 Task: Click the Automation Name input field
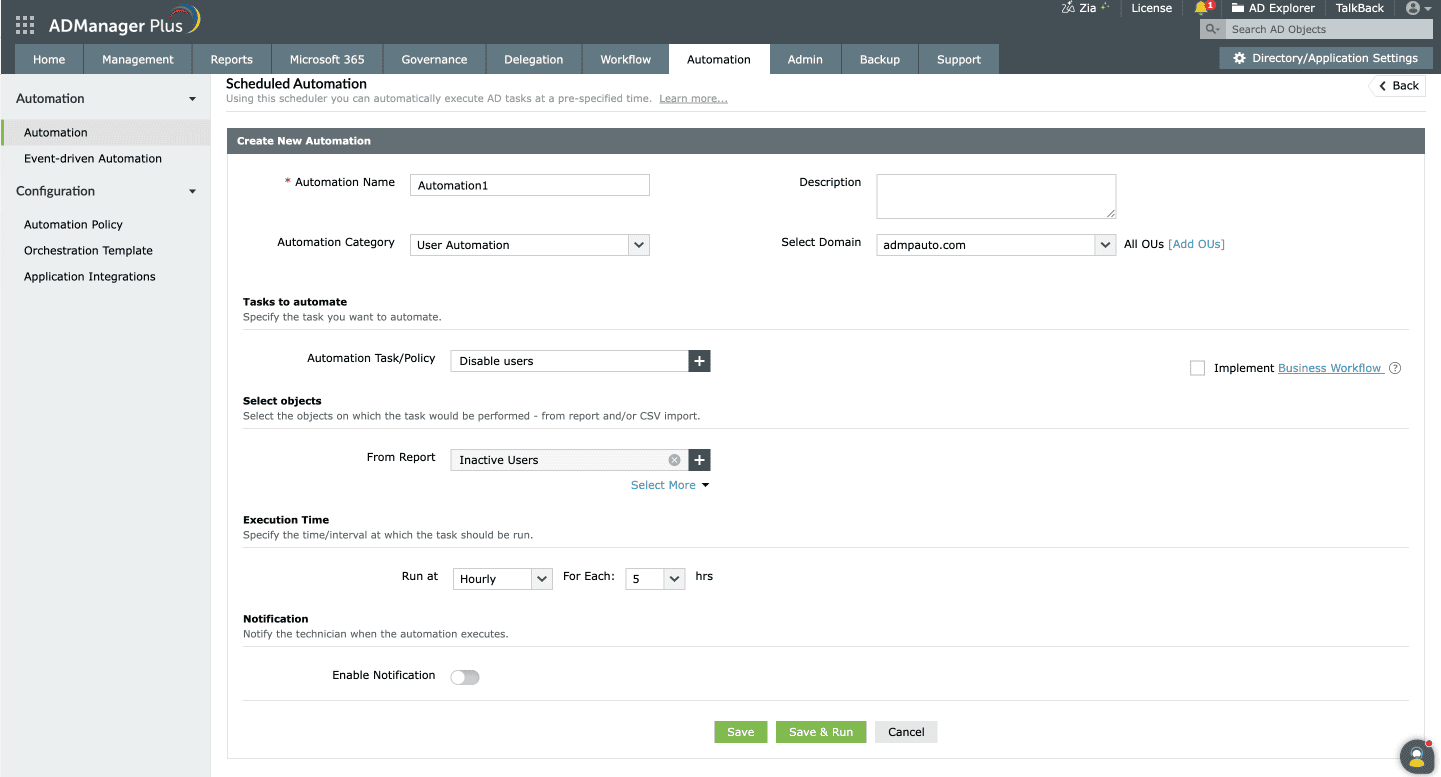click(530, 185)
